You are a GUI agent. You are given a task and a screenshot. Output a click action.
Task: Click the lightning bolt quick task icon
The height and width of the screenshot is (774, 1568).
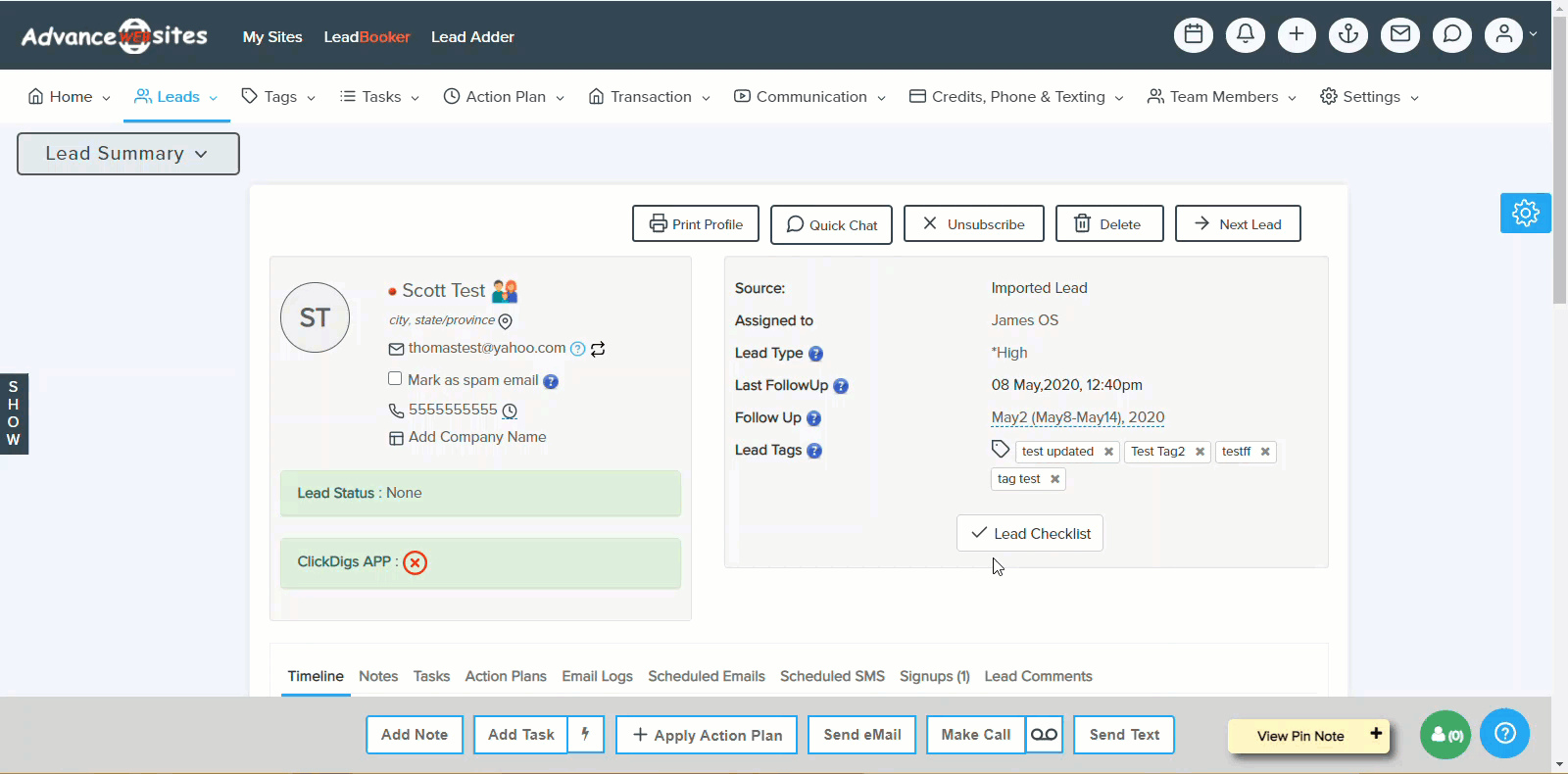(585, 735)
